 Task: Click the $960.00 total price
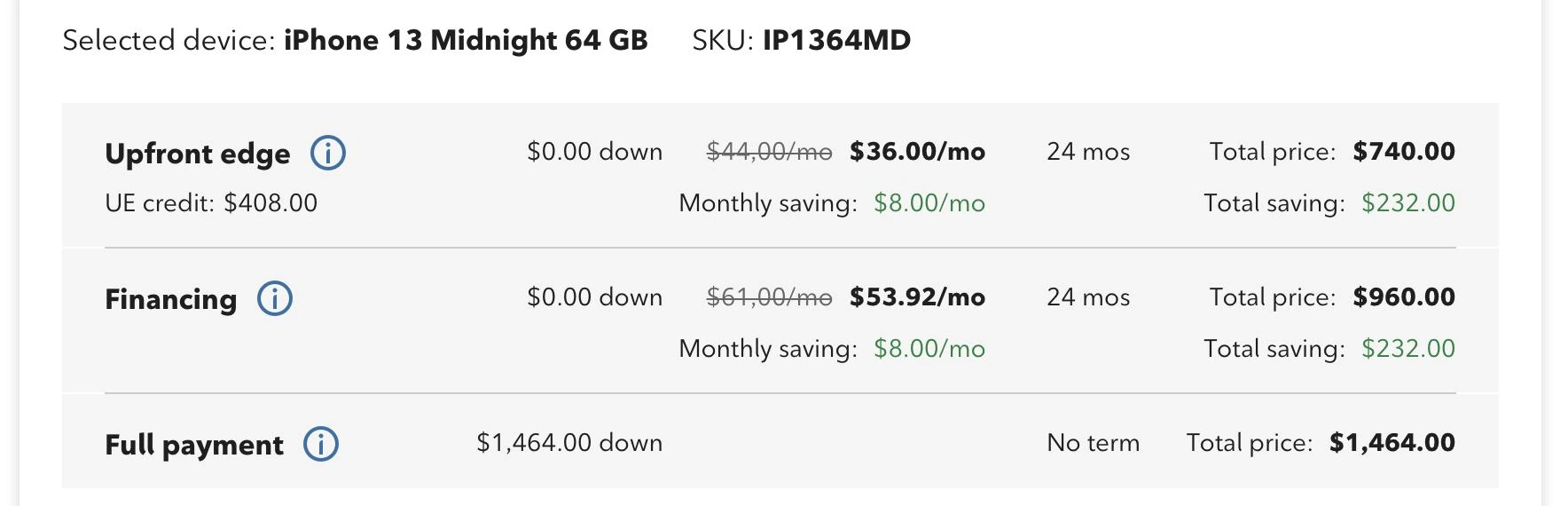click(1404, 297)
